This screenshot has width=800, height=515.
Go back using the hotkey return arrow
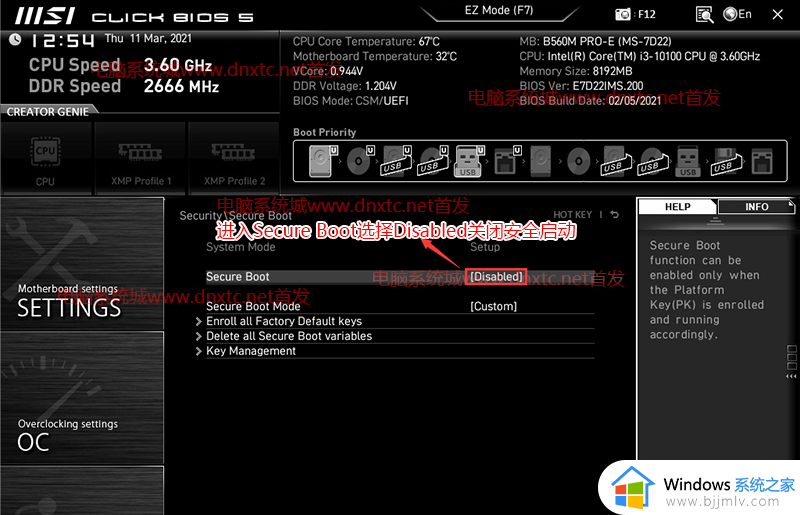(x=615, y=215)
